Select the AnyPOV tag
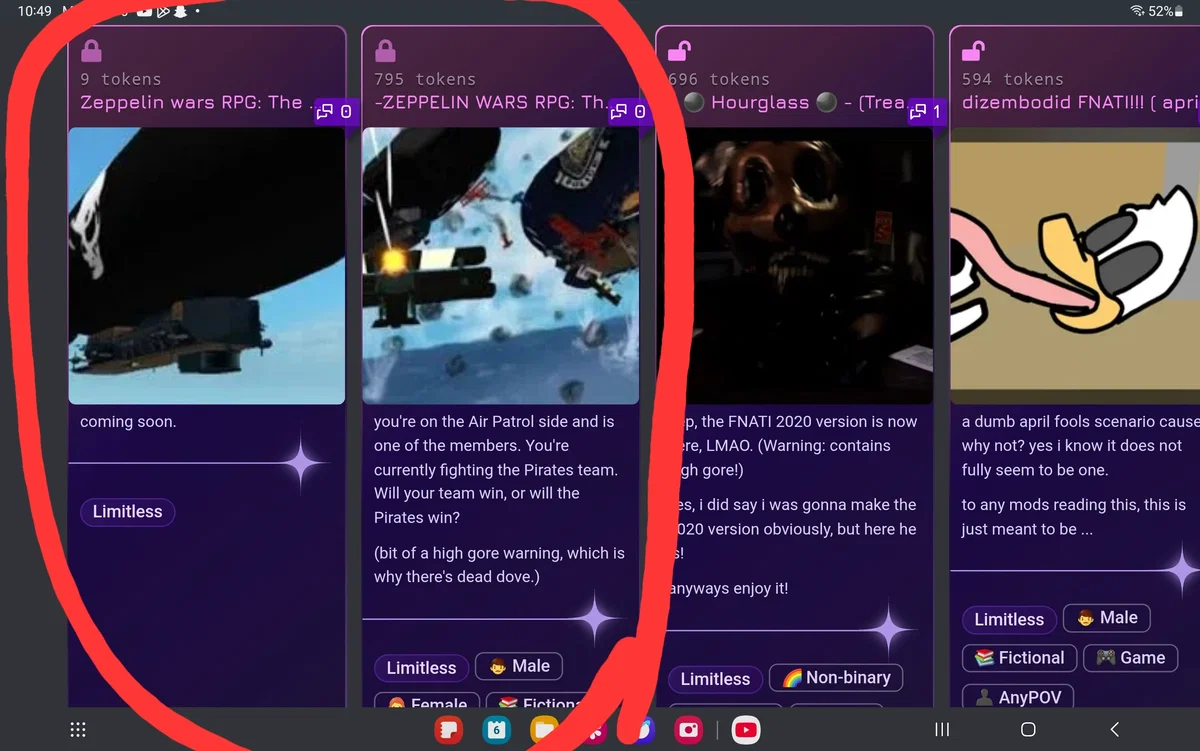The image size is (1200, 751). [x=1018, y=698]
